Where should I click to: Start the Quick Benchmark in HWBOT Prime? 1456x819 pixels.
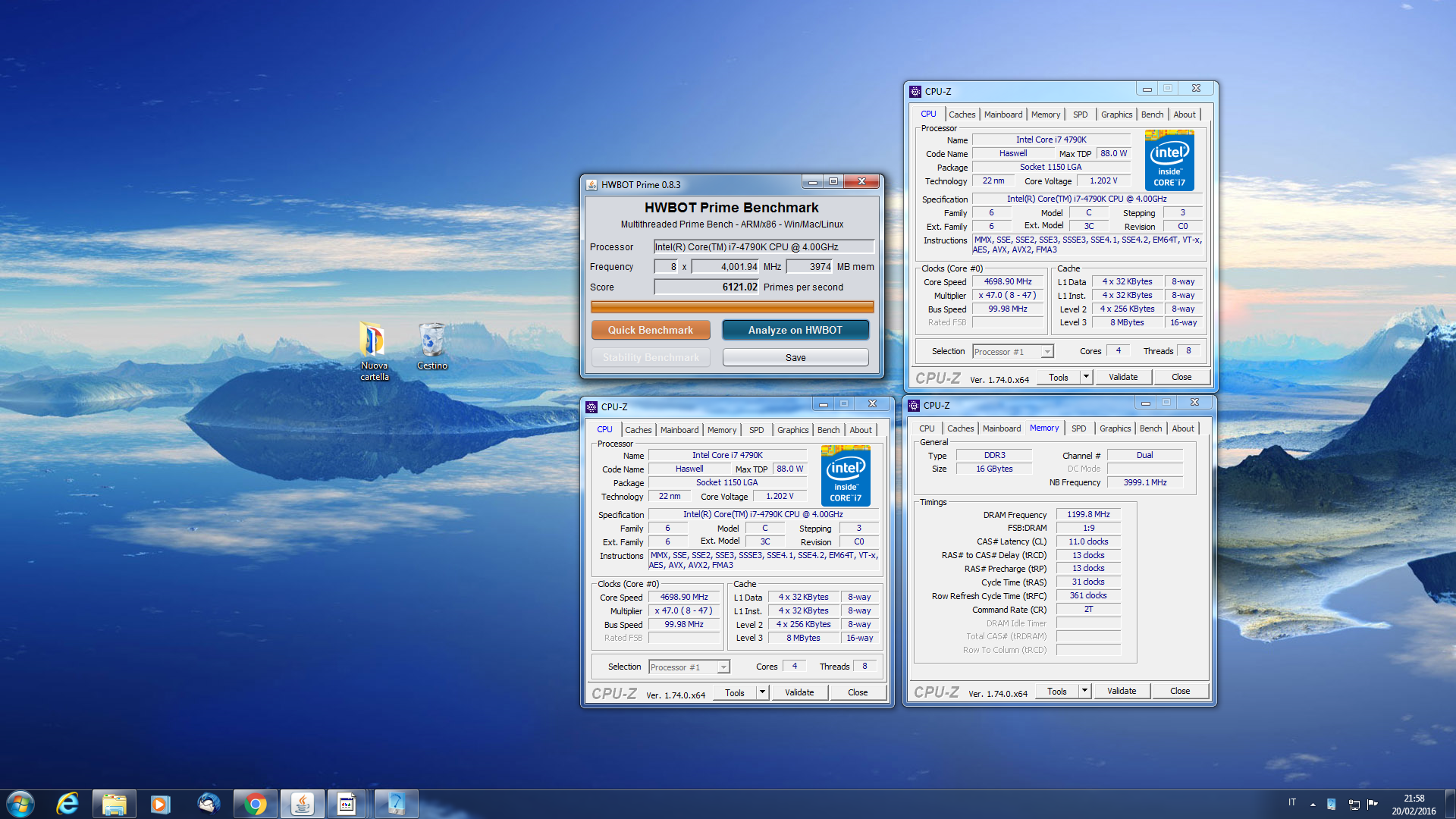click(x=651, y=330)
